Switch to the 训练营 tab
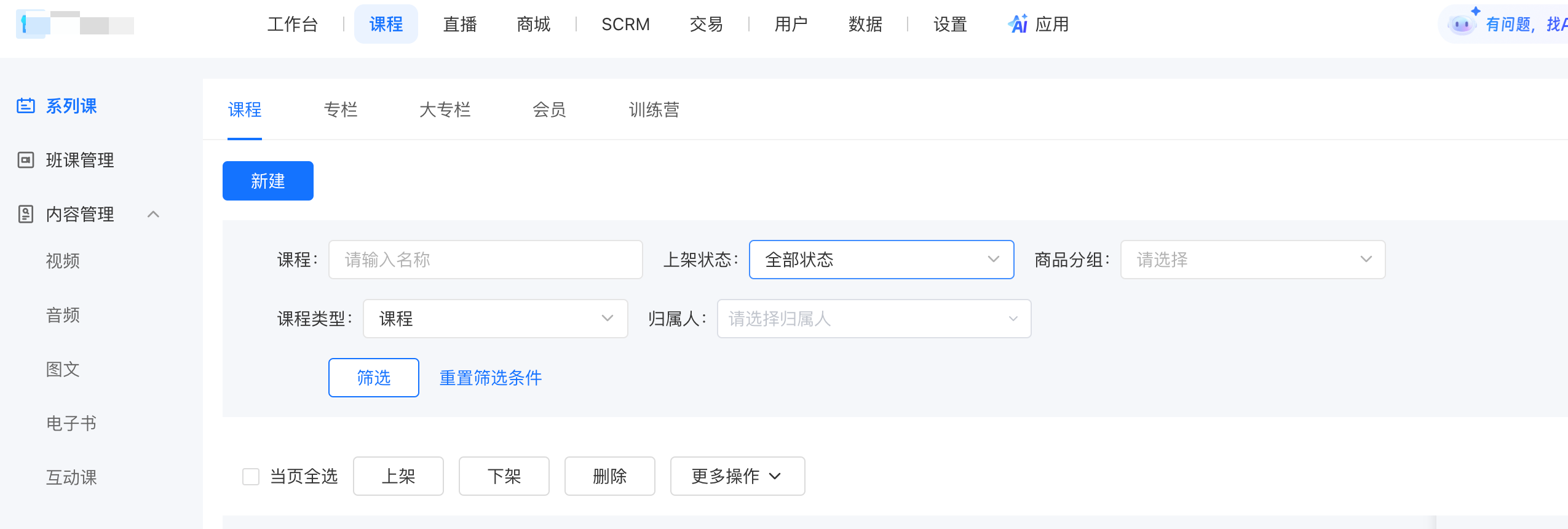 [x=654, y=109]
